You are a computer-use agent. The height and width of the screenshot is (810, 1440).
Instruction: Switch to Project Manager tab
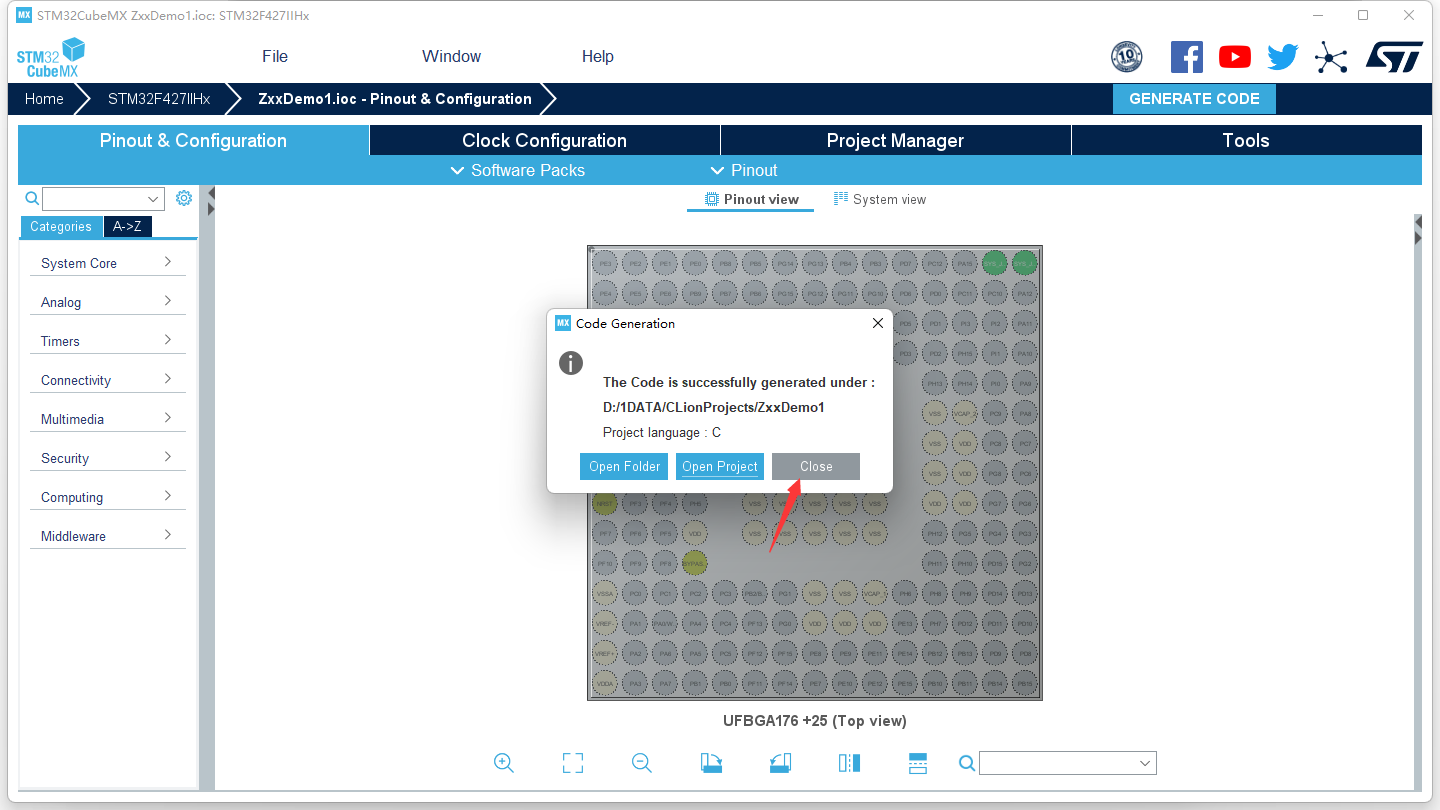click(x=896, y=140)
